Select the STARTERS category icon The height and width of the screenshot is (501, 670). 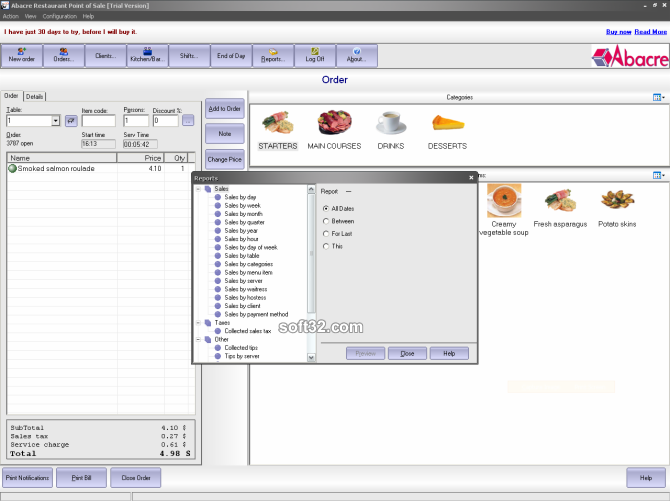click(278, 130)
